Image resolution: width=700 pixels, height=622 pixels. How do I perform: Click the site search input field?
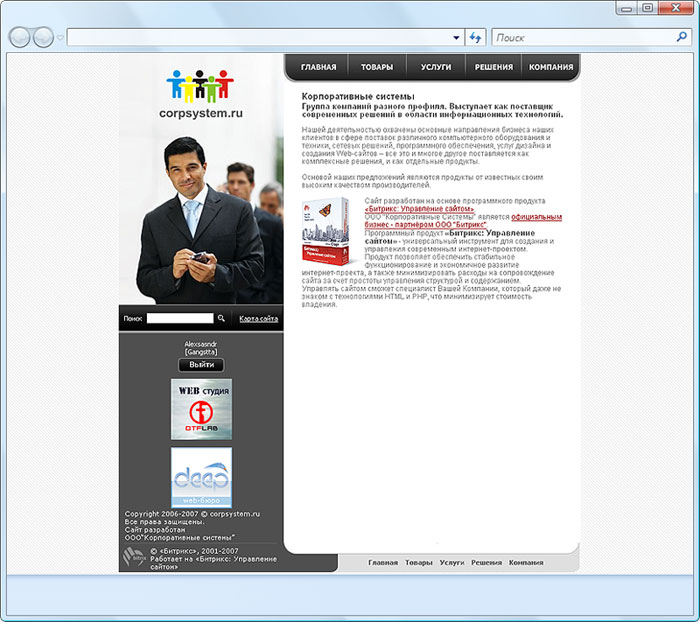180,318
